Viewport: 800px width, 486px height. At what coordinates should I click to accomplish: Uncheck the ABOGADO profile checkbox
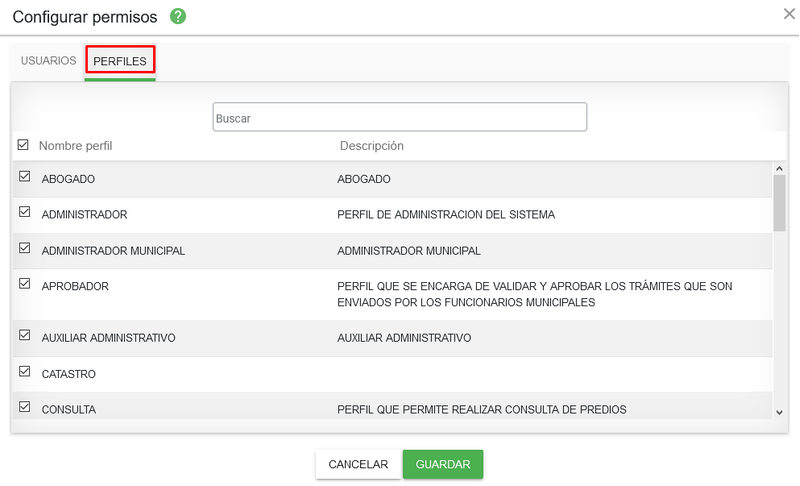coord(24,176)
